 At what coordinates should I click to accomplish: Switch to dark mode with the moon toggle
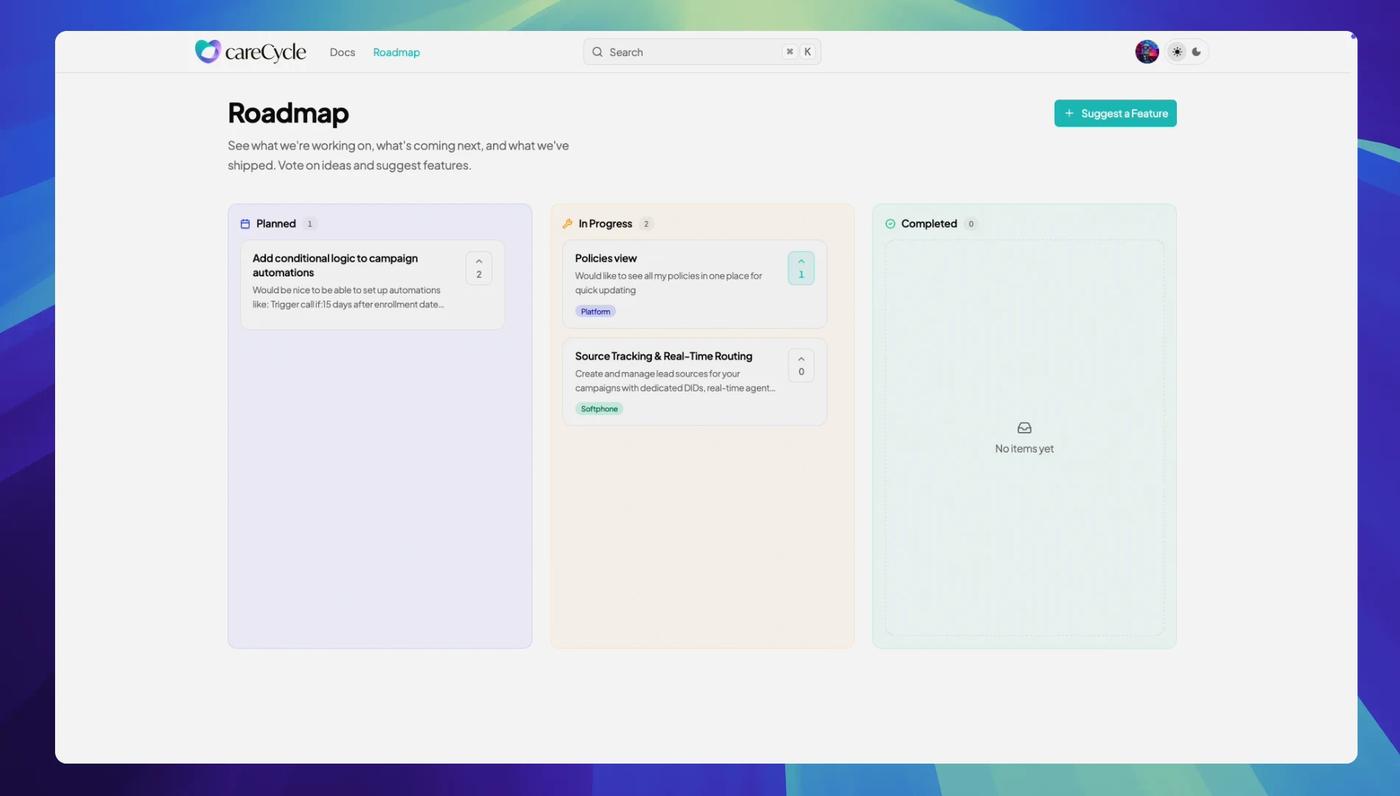point(1196,51)
